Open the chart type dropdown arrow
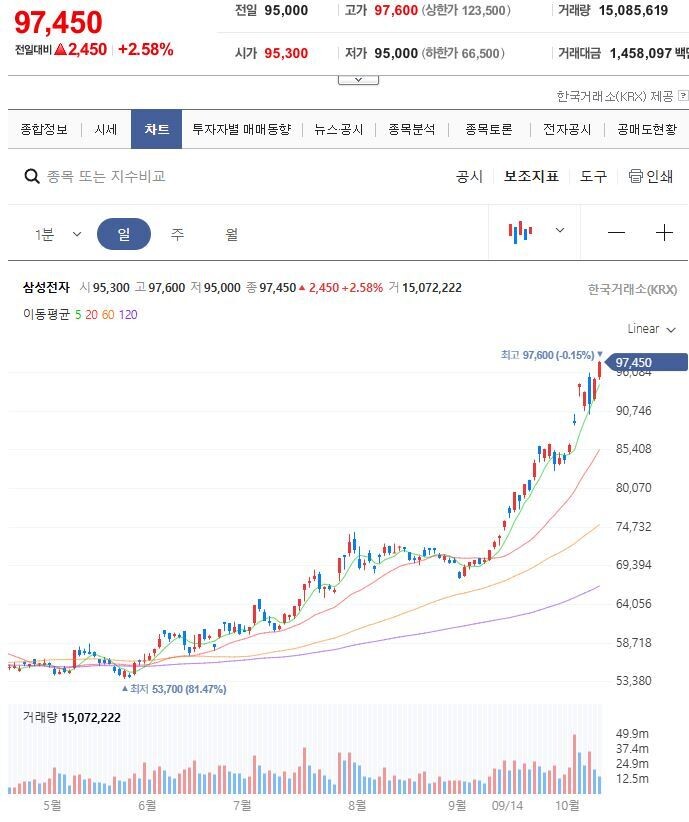The height and width of the screenshot is (822, 689). click(x=560, y=231)
